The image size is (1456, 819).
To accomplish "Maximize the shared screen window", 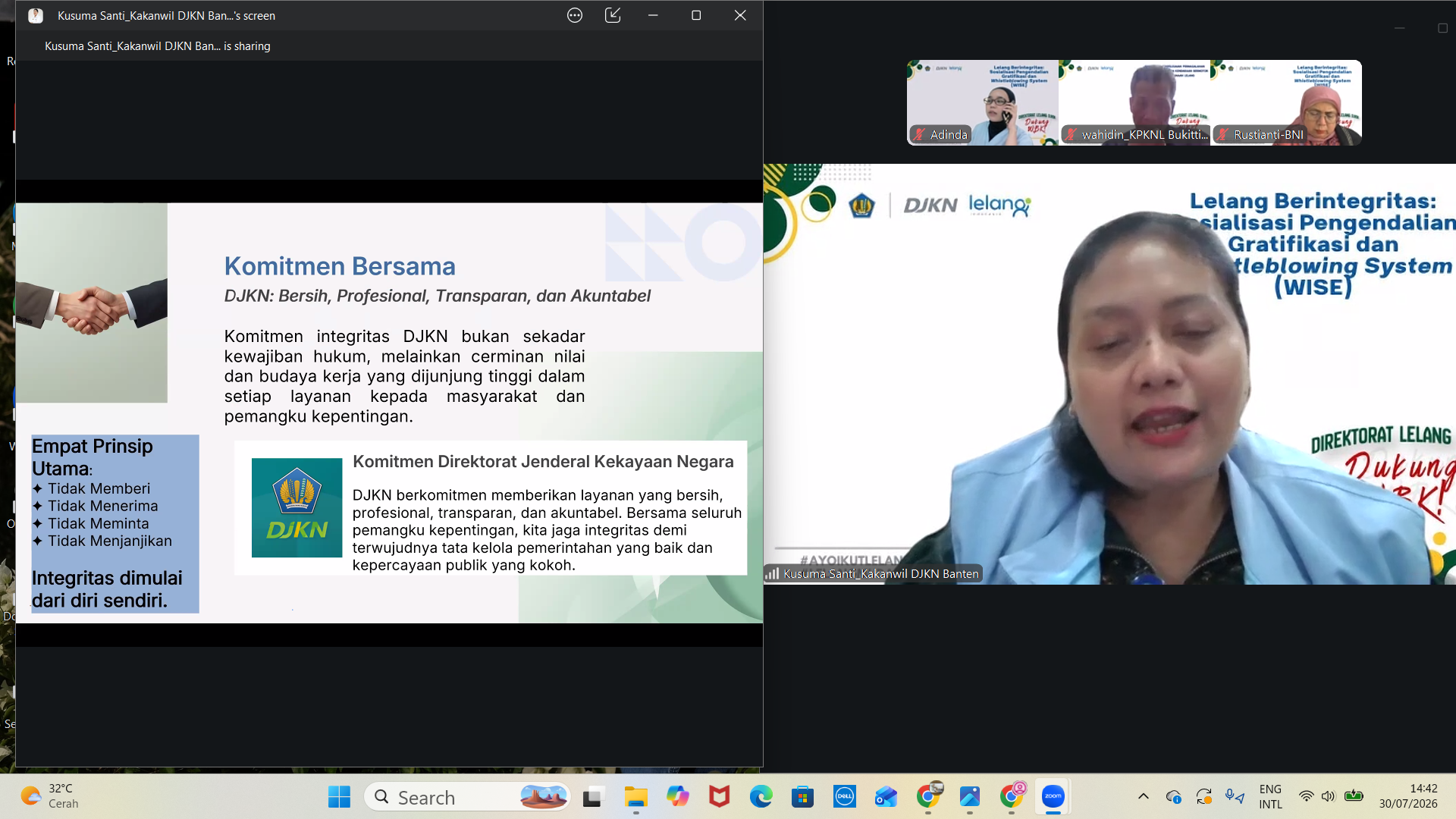I will pos(696,15).
